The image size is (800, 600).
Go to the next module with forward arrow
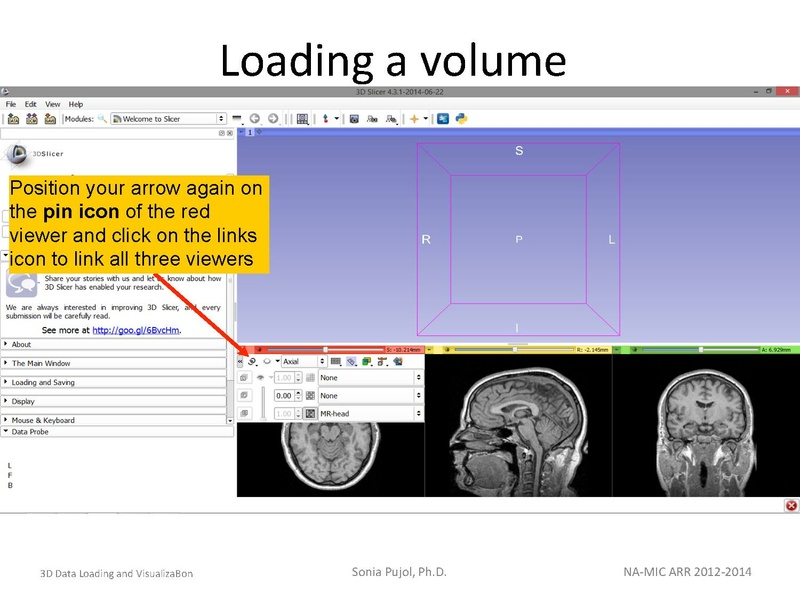[x=273, y=119]
